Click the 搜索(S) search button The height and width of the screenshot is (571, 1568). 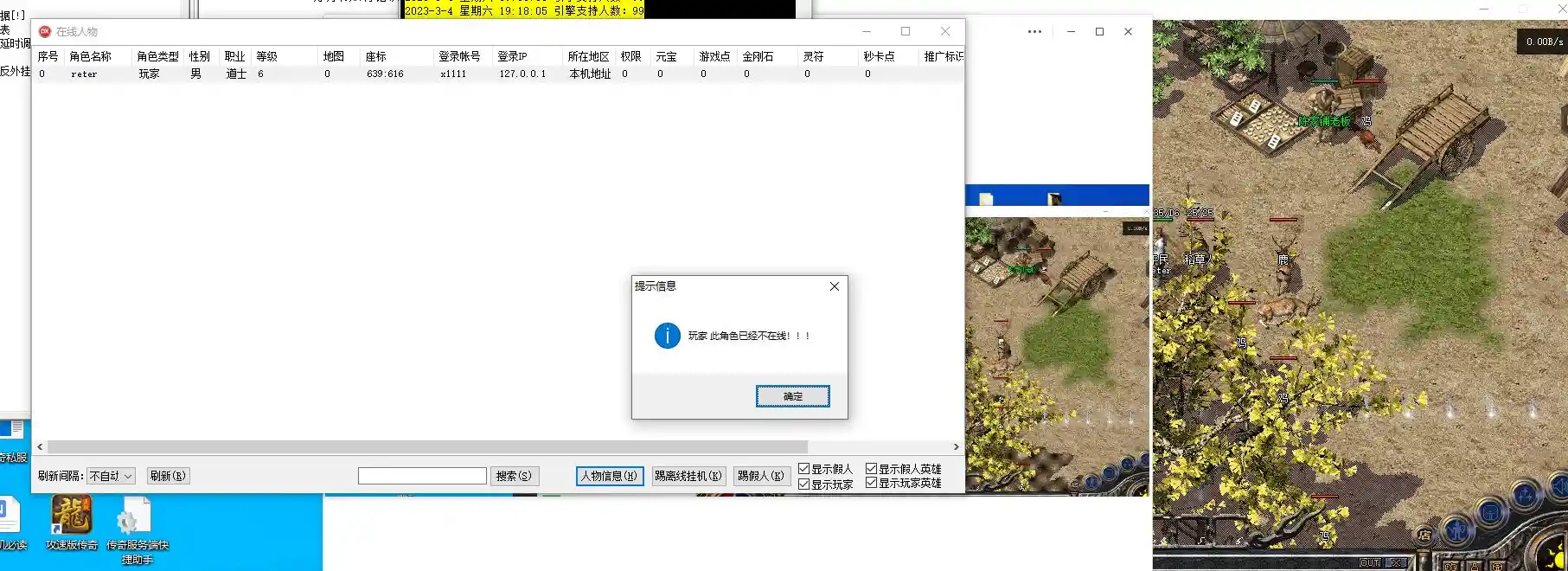pos(515,476)
